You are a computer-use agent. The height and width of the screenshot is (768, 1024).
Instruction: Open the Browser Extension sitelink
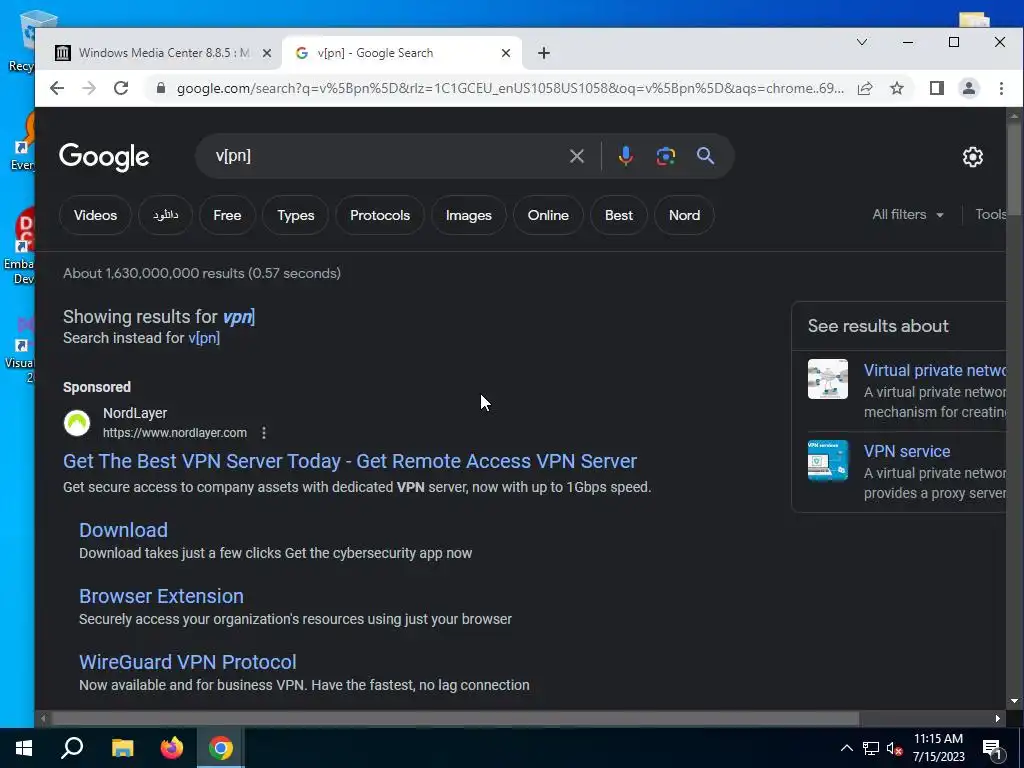161,596
